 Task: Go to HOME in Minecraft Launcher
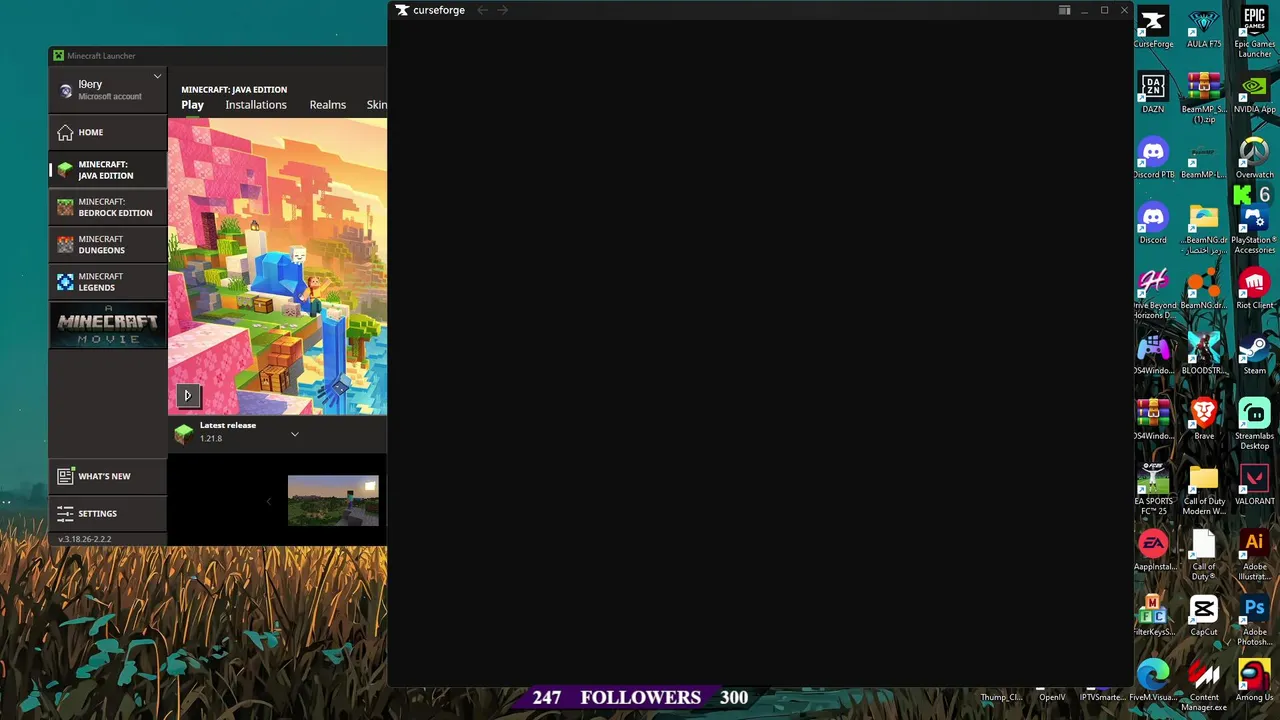pyautogui.click(x=108, y=132)
